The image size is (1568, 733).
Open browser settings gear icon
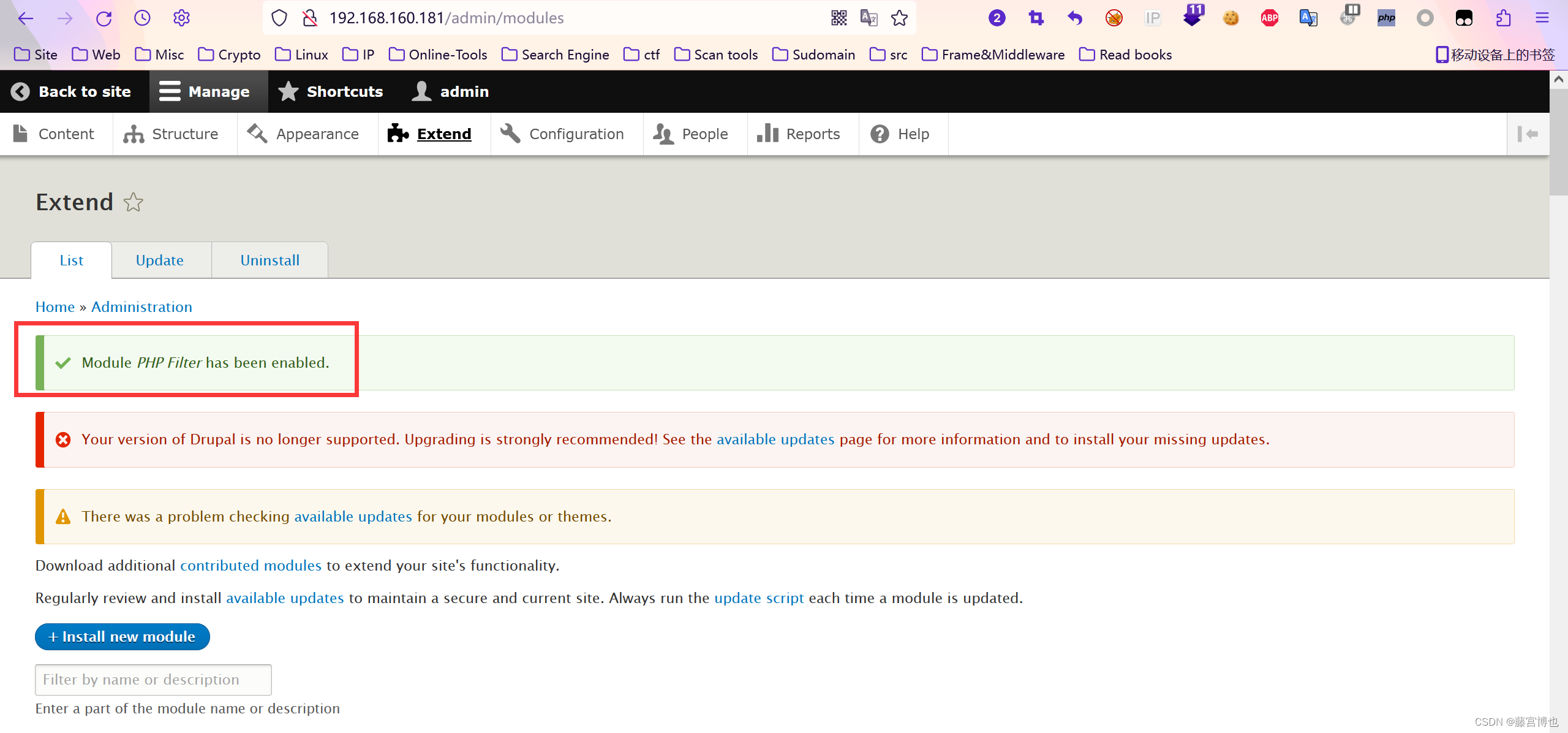[x=181, y=18]
